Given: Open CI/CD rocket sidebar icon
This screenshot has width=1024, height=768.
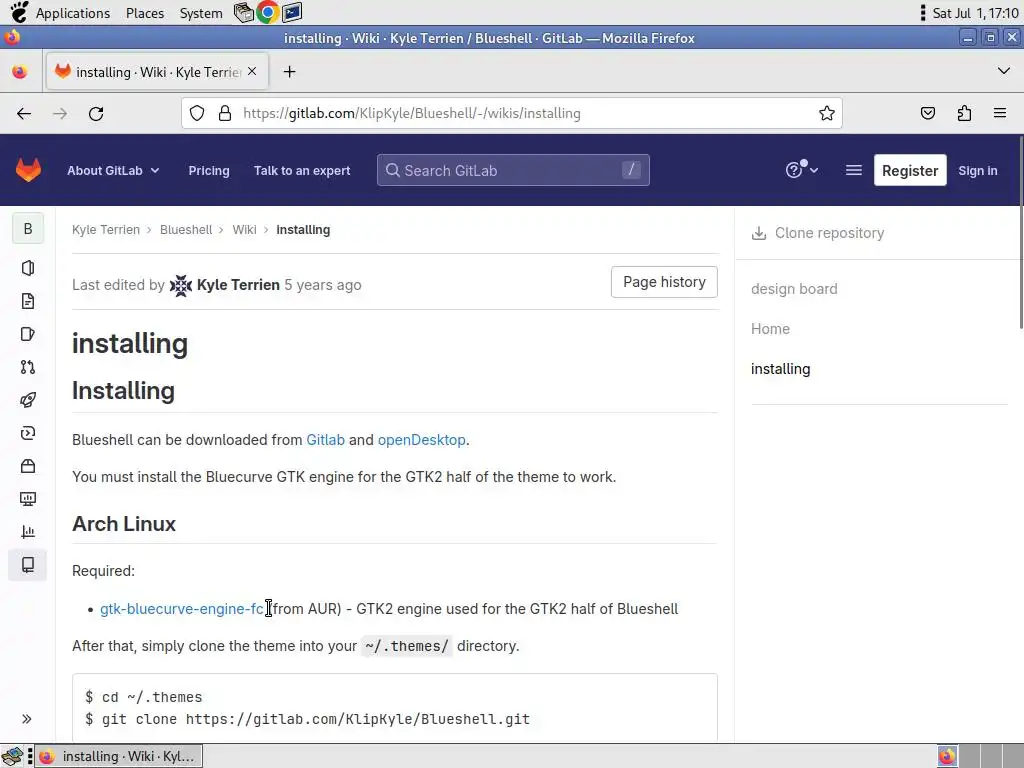Looking at the screenshot, I should pyautogui.click(x=28, y=400).
